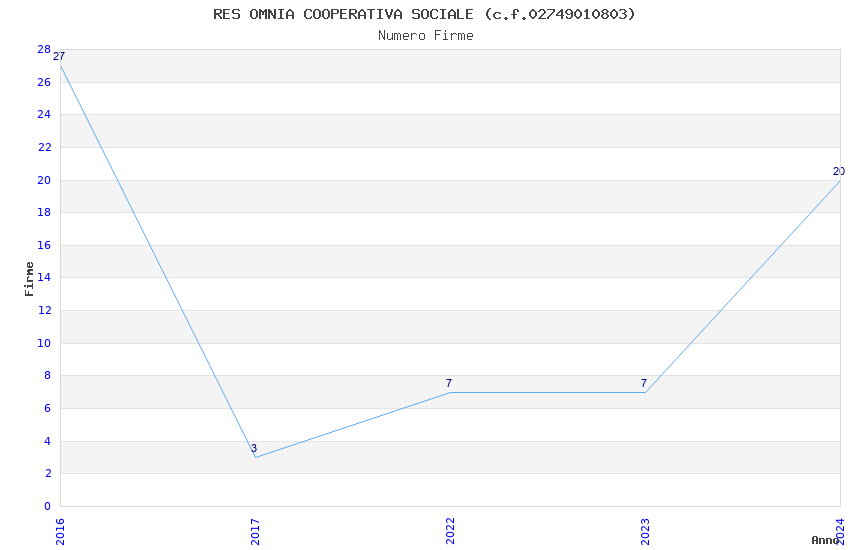Screen dimensions: 850x550
Task: Click the y-axis tick value 26
Action: pos(44,82)
